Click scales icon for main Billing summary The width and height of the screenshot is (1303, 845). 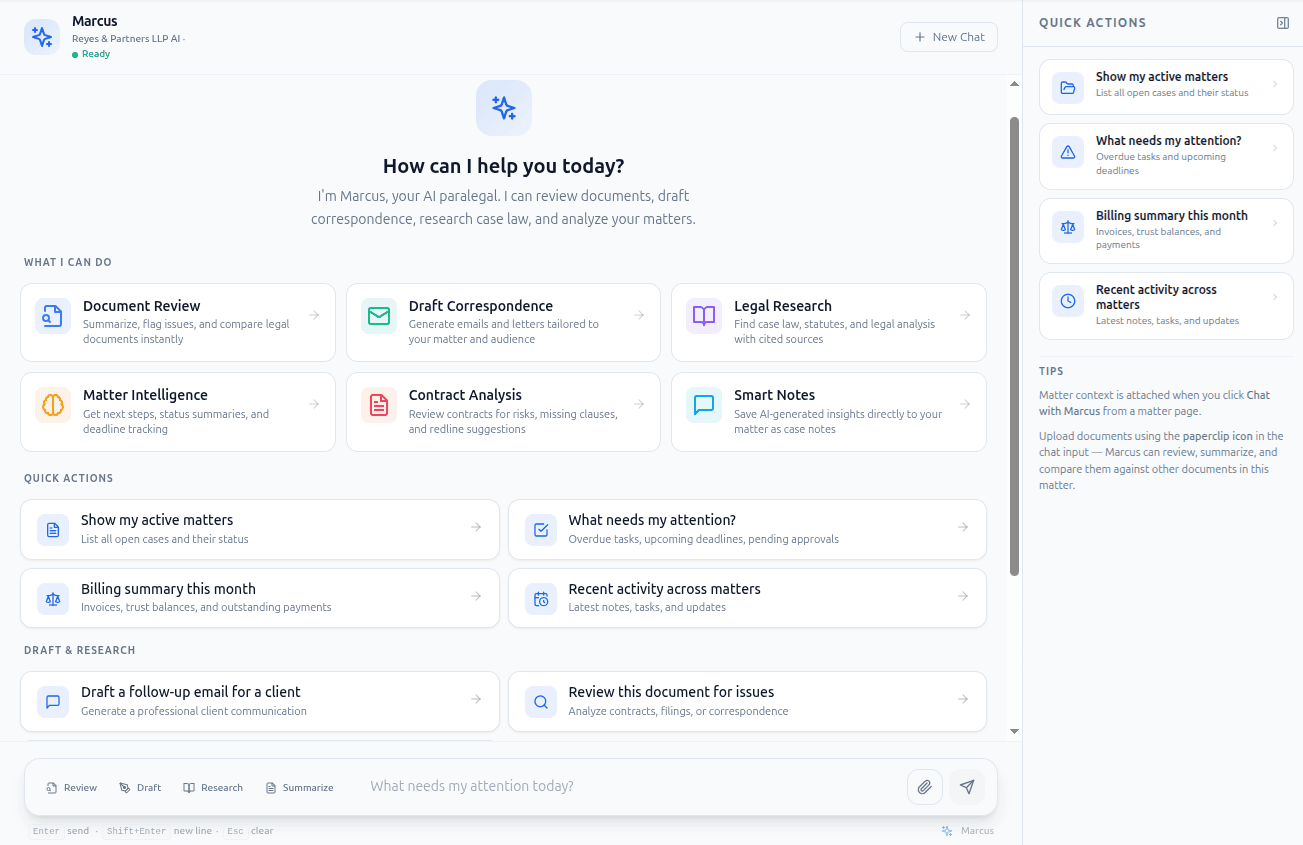pyautogui.click(x=53, y=598)
